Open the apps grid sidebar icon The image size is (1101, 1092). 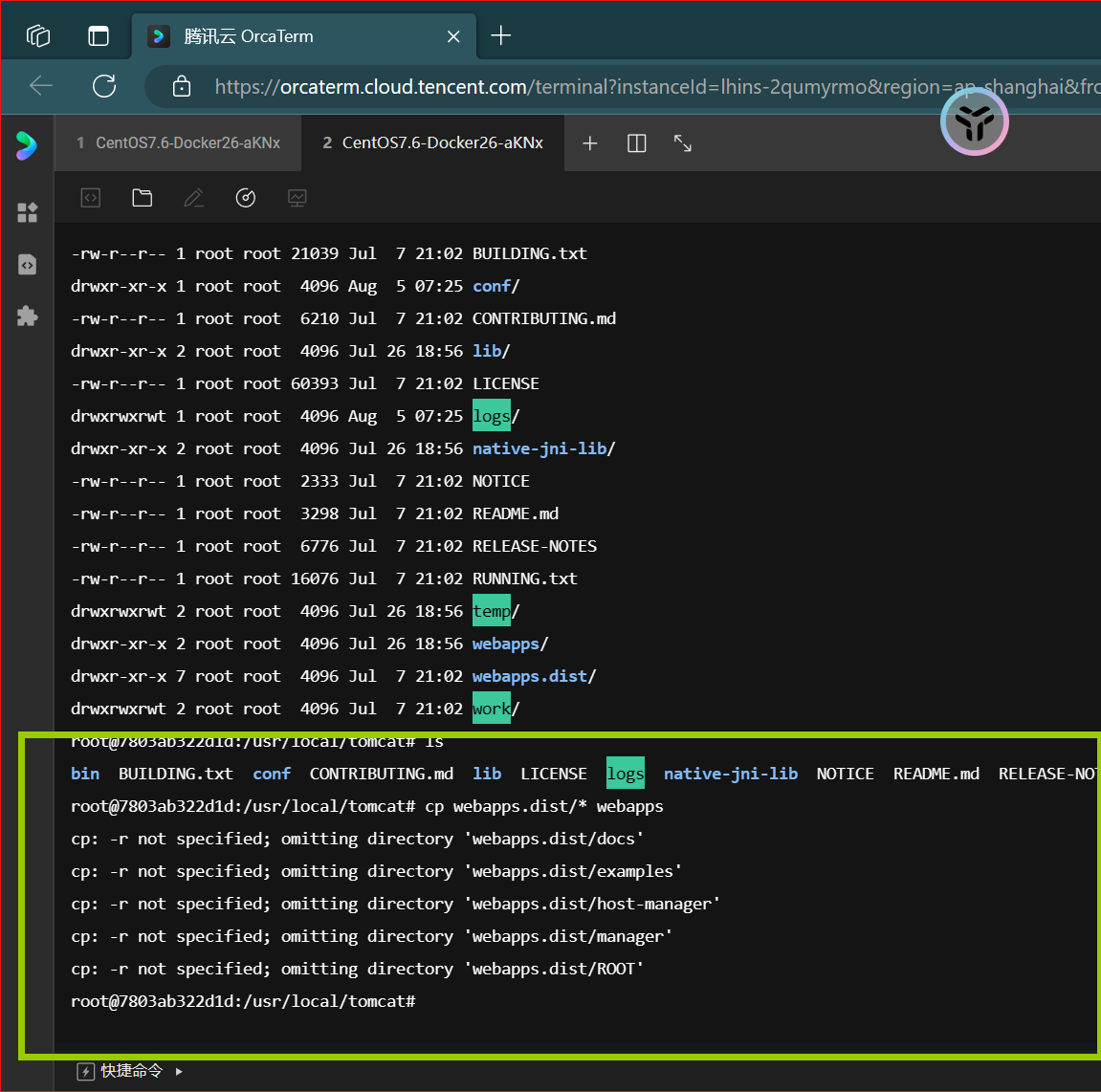pyautogui.click(x=28, y=212)
